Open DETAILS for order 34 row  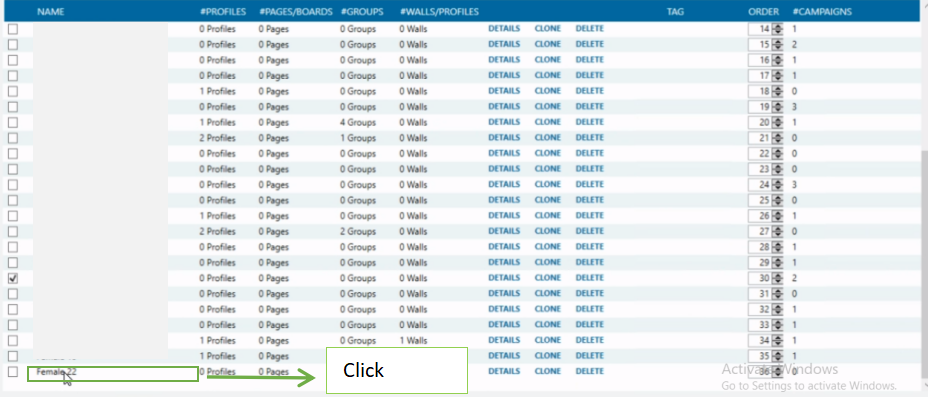pos(504,340)
